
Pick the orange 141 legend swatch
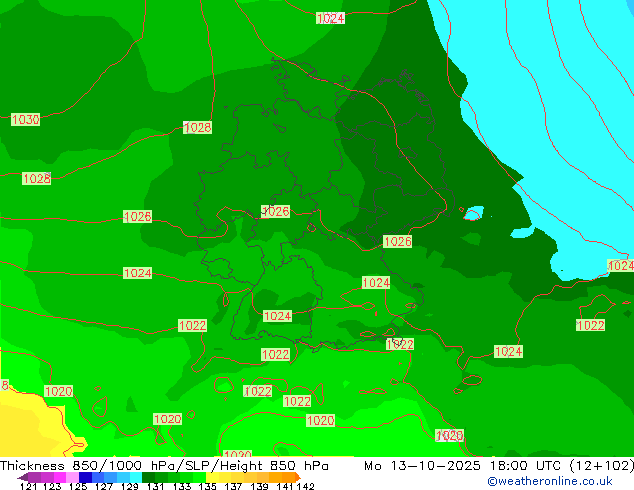click(289, 477)
